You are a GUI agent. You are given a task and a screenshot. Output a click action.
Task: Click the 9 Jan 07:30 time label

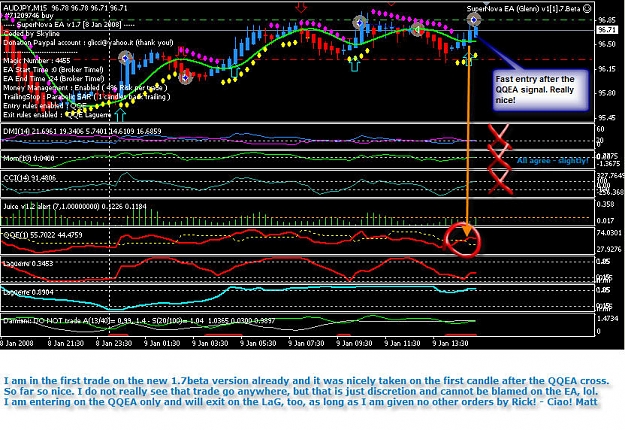click(306, 343)
